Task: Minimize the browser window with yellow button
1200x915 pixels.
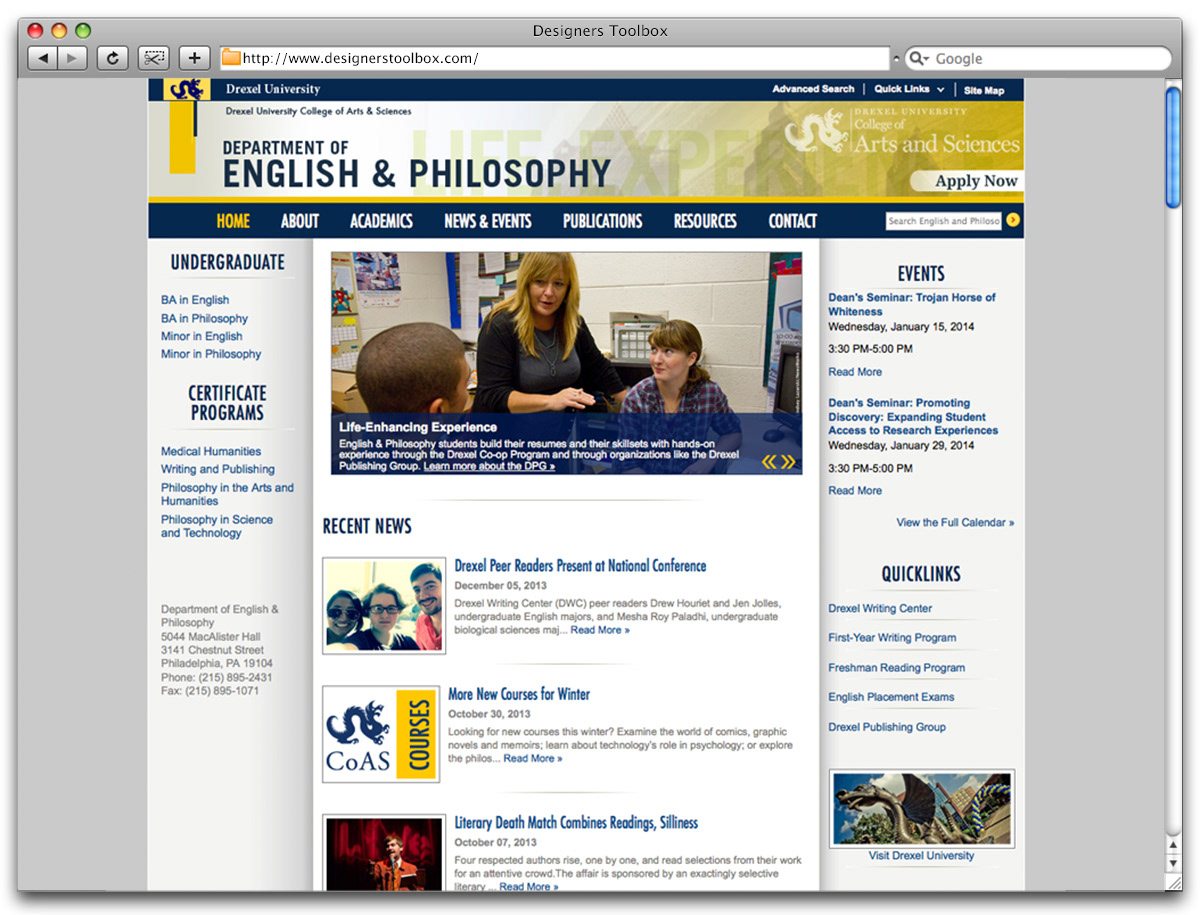Action: pos(58,31)
